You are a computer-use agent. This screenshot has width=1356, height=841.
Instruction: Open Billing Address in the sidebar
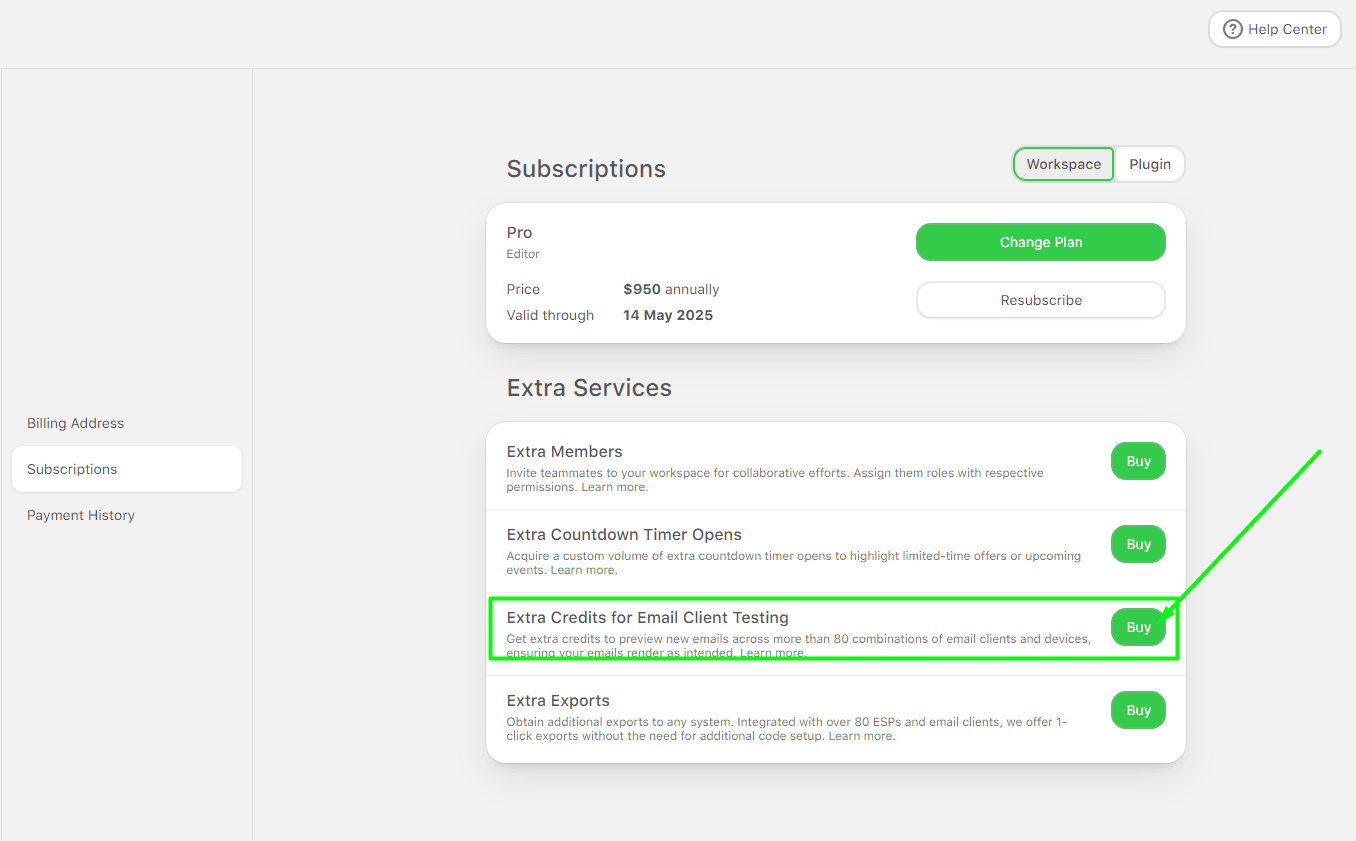(x=76, y=423)
